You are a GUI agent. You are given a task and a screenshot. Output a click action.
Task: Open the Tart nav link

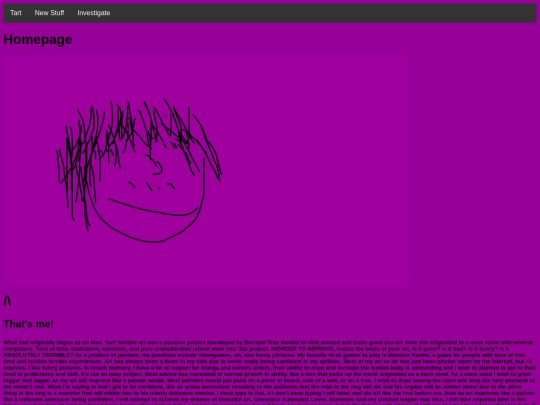pos(16,13)
